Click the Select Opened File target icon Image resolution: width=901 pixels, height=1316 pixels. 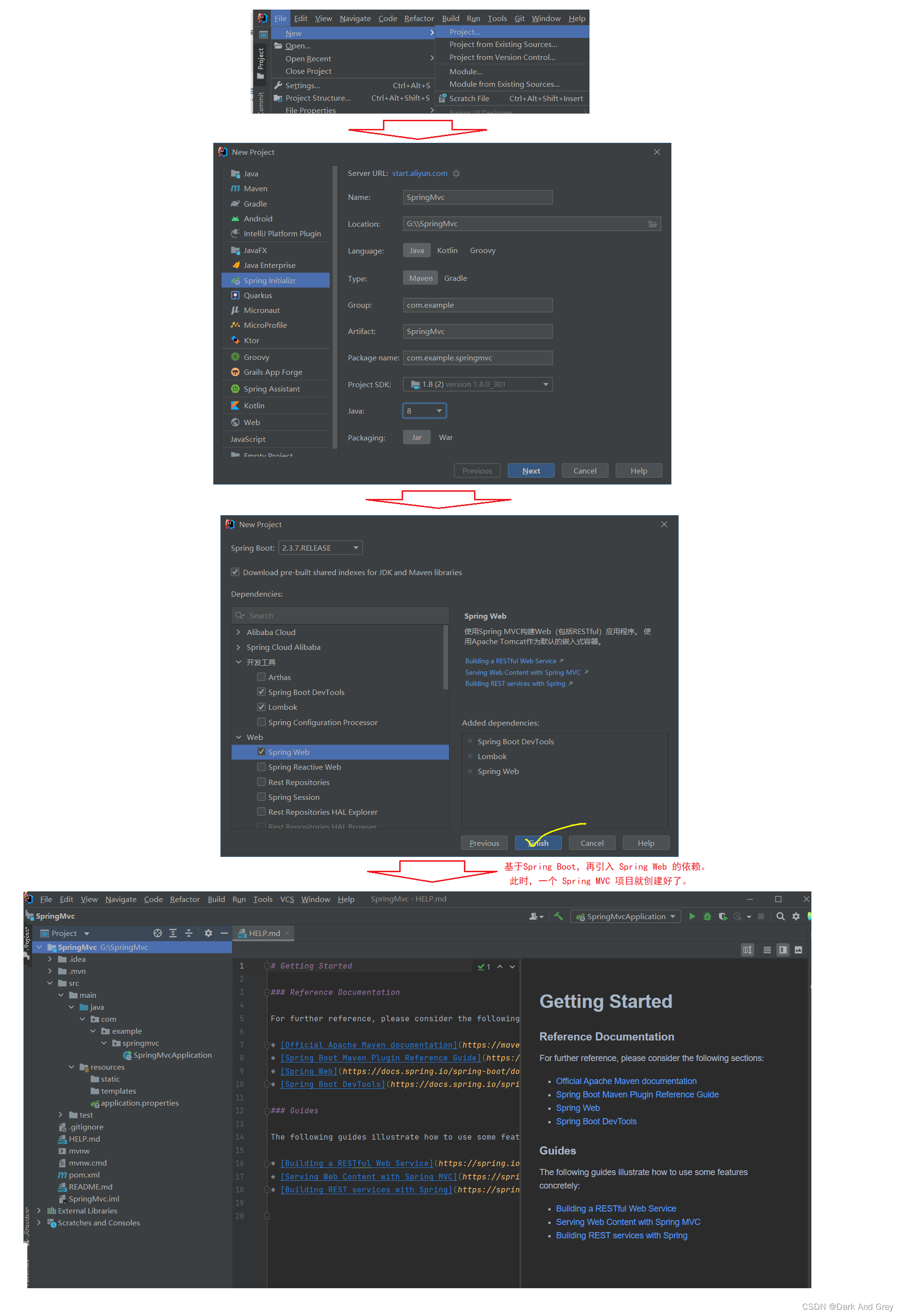click(x=157, y=933)
